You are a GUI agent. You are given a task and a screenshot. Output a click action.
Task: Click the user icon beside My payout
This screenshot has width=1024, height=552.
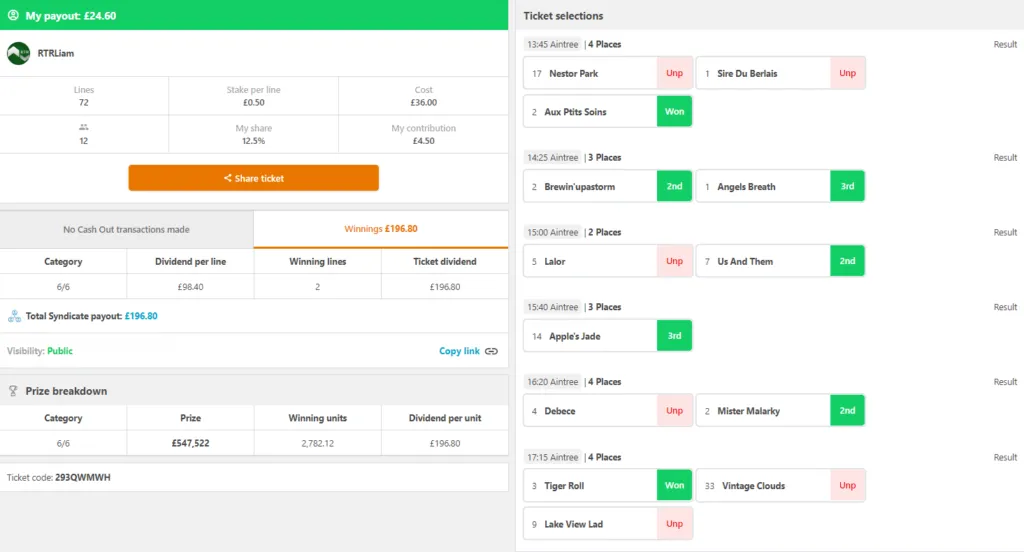point(13,15)
